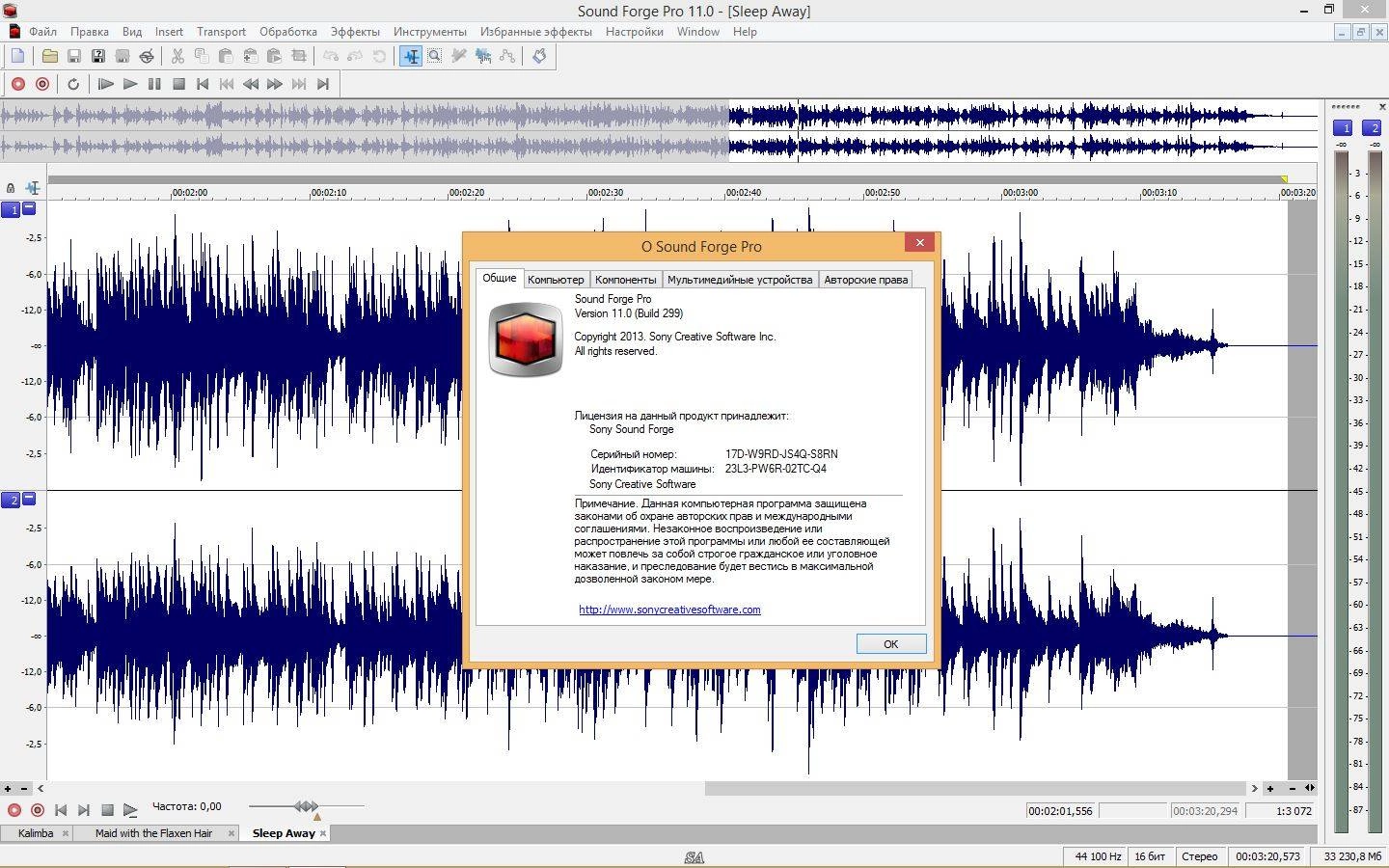
Task: Select the Envelope tool icon
Action: pyautogui.click(x=507, y=56)
